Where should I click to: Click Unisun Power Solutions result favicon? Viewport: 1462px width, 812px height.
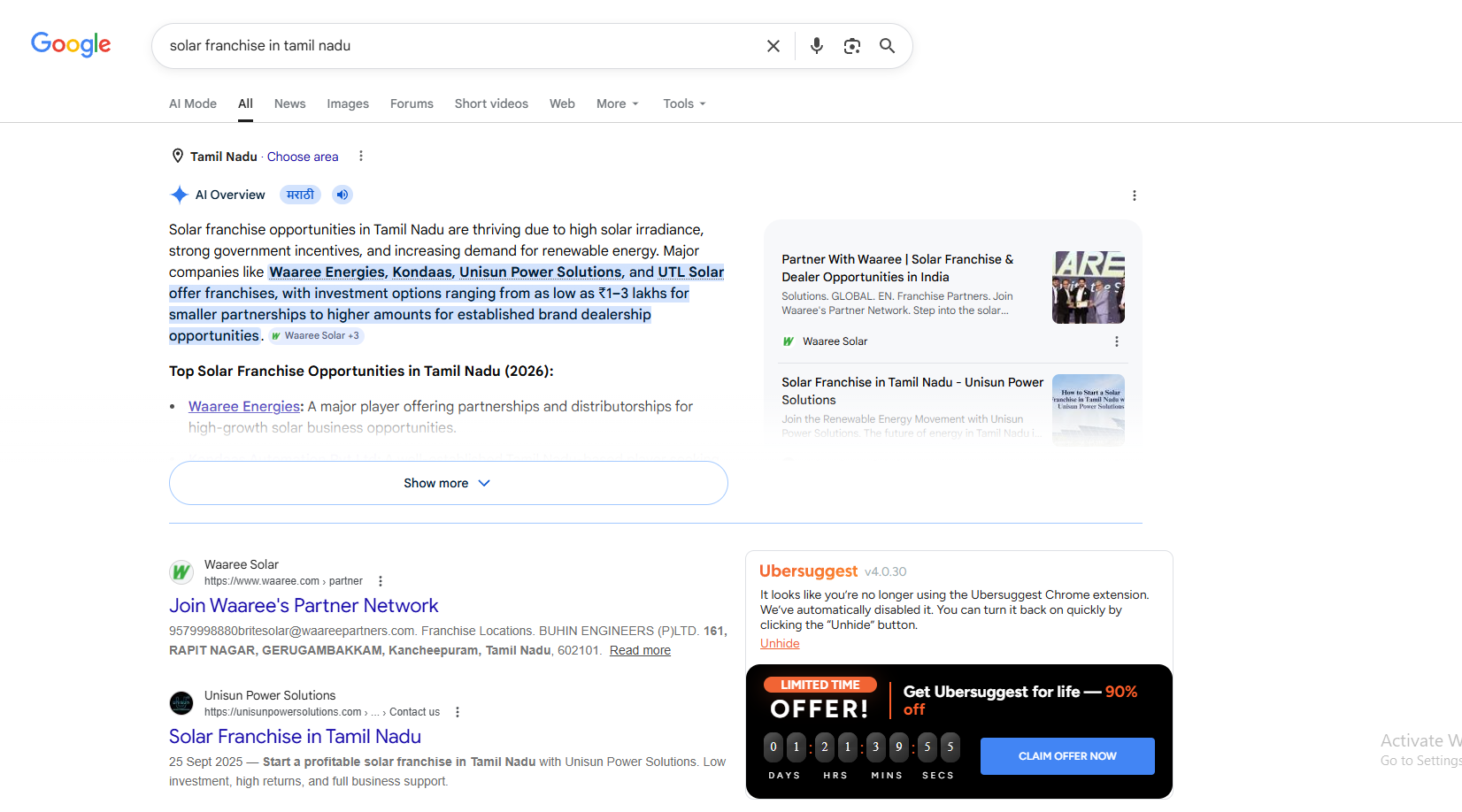[x=181, y=703]
